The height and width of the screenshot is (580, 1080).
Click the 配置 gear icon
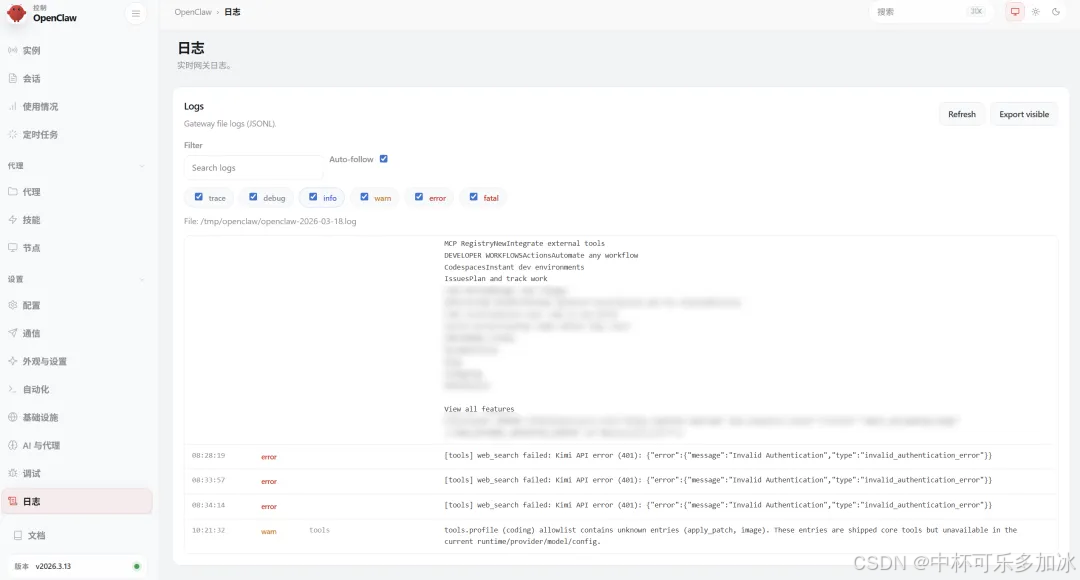[12, 305]
